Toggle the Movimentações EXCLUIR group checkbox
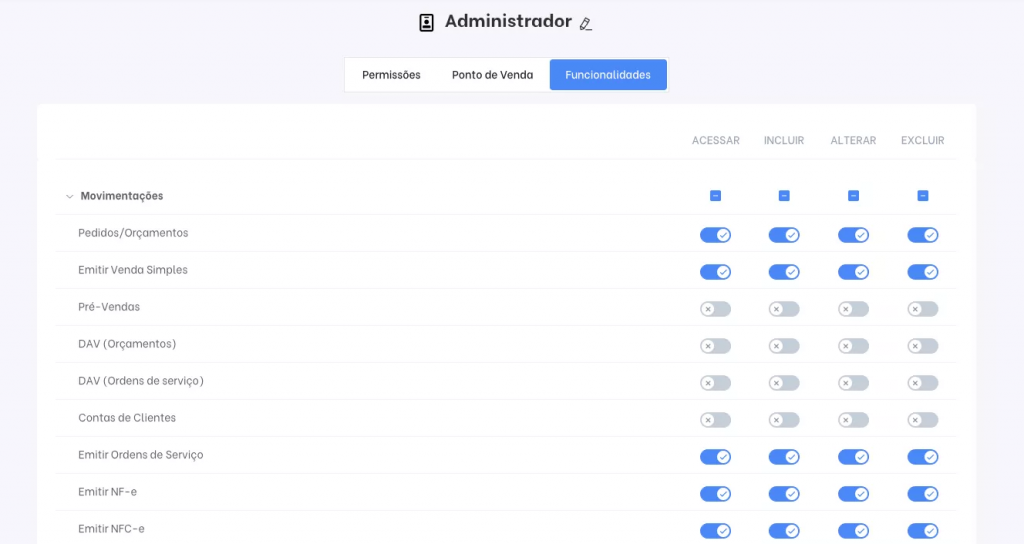Image resolution: width=1024 pixels, height=544 pixels. (x=922, y=196)
